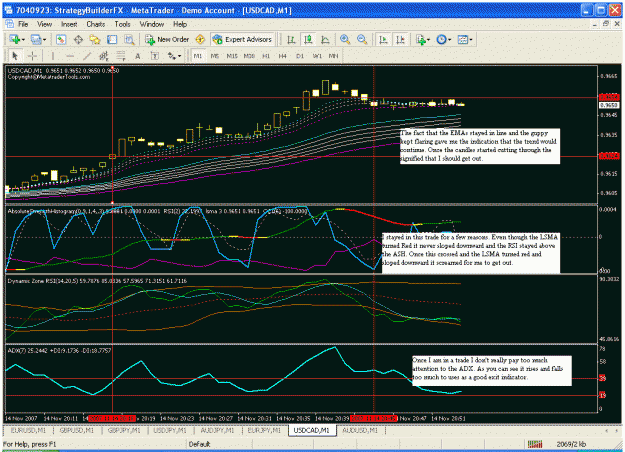Zoom in on the chart
Screen dimensions: 625x452
[x=345, y=39]
